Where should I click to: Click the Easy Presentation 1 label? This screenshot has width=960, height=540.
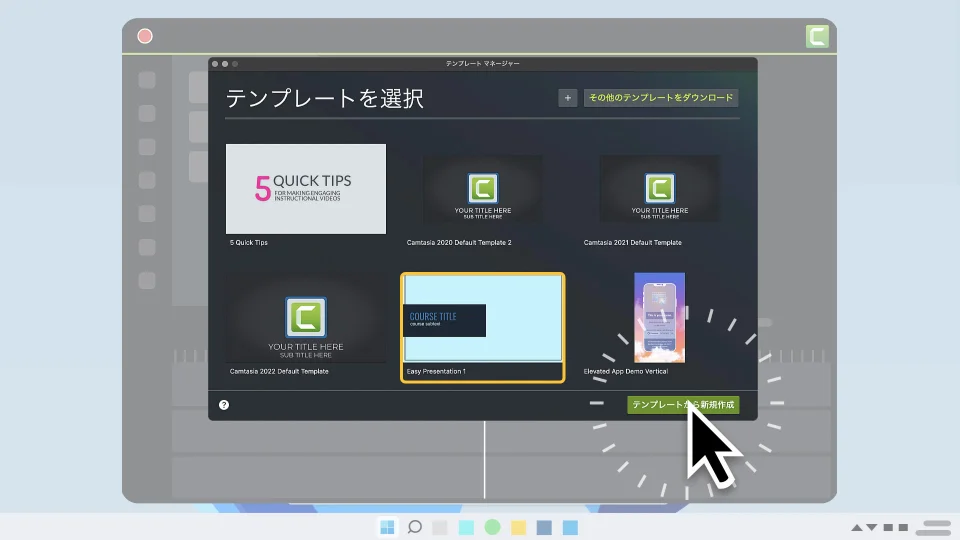coord(436,371)
